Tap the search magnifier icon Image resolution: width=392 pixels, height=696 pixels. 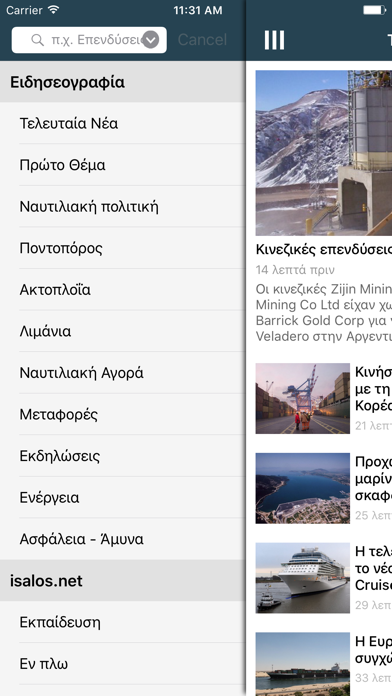click(38, 40)
